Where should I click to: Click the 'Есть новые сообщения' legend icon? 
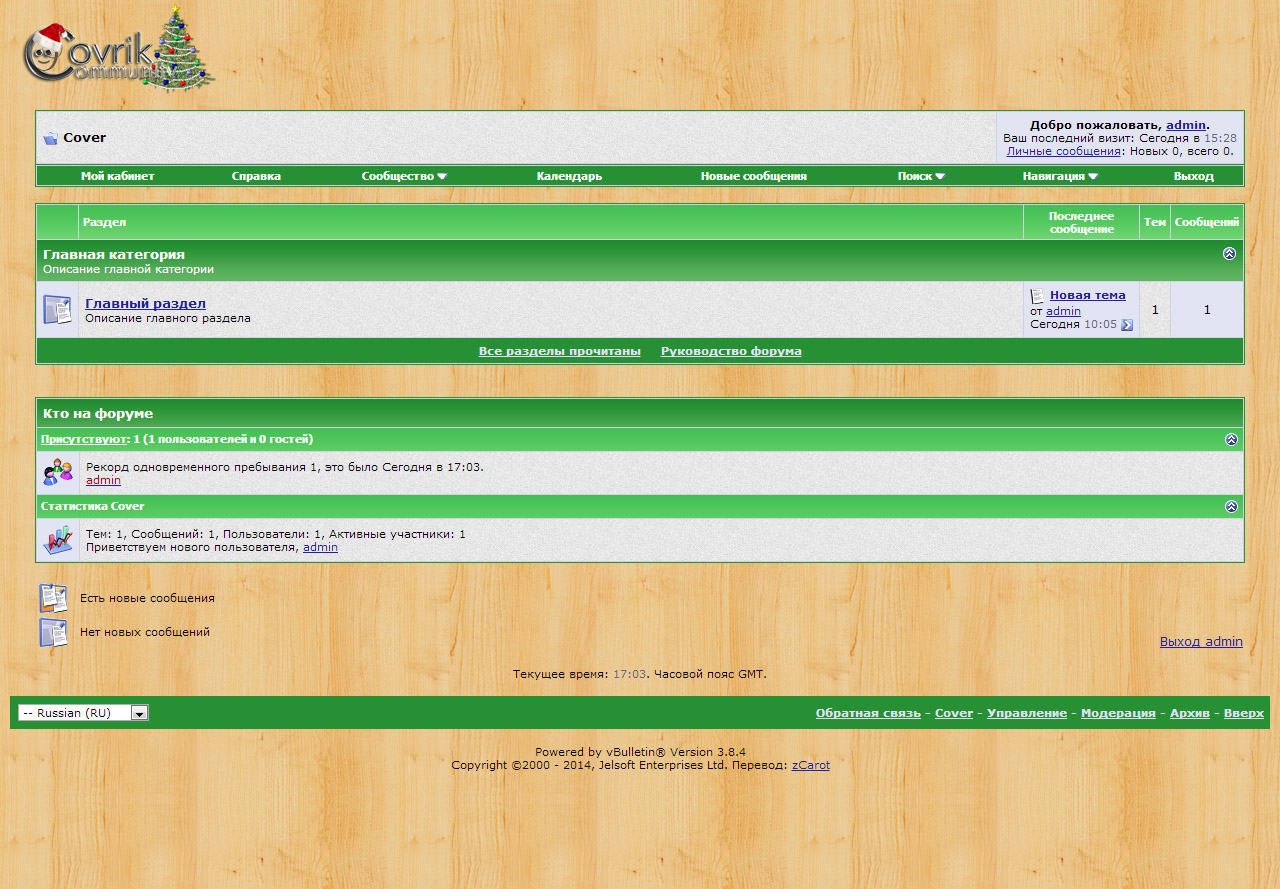53,598
